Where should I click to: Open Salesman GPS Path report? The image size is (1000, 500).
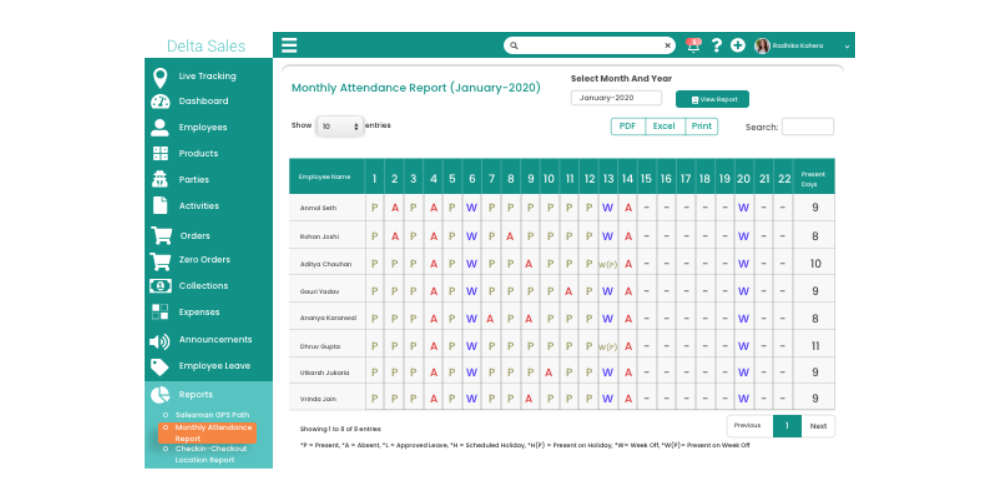[212, 415]
